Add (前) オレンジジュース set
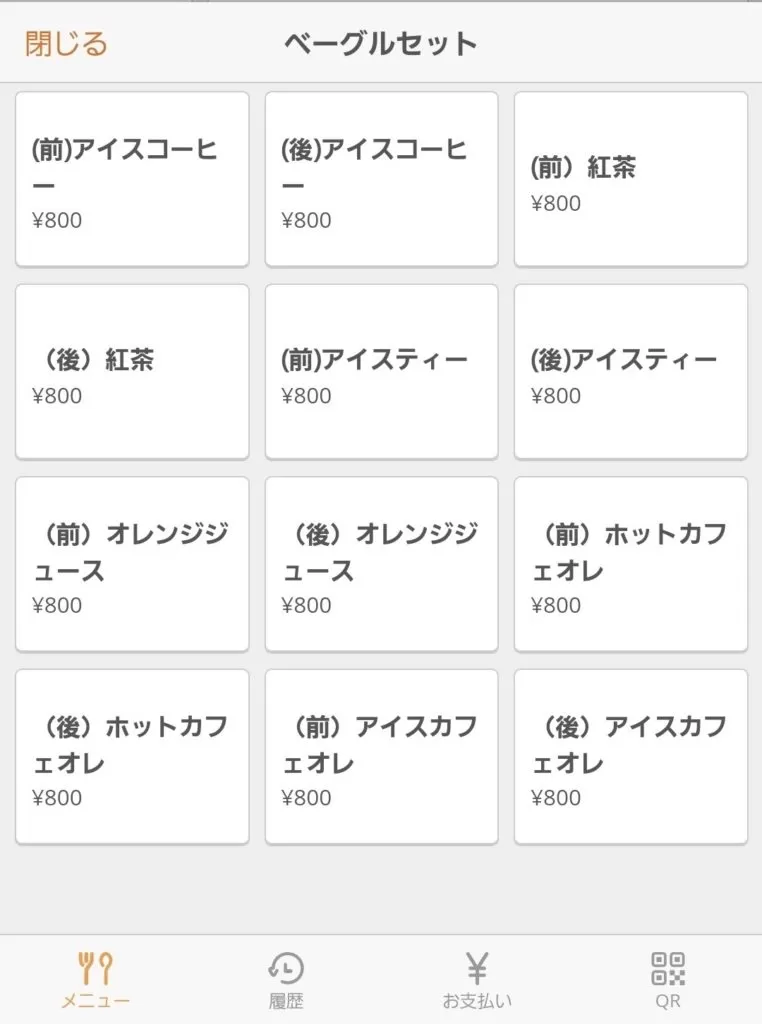762x1024 pixels. 132,564
